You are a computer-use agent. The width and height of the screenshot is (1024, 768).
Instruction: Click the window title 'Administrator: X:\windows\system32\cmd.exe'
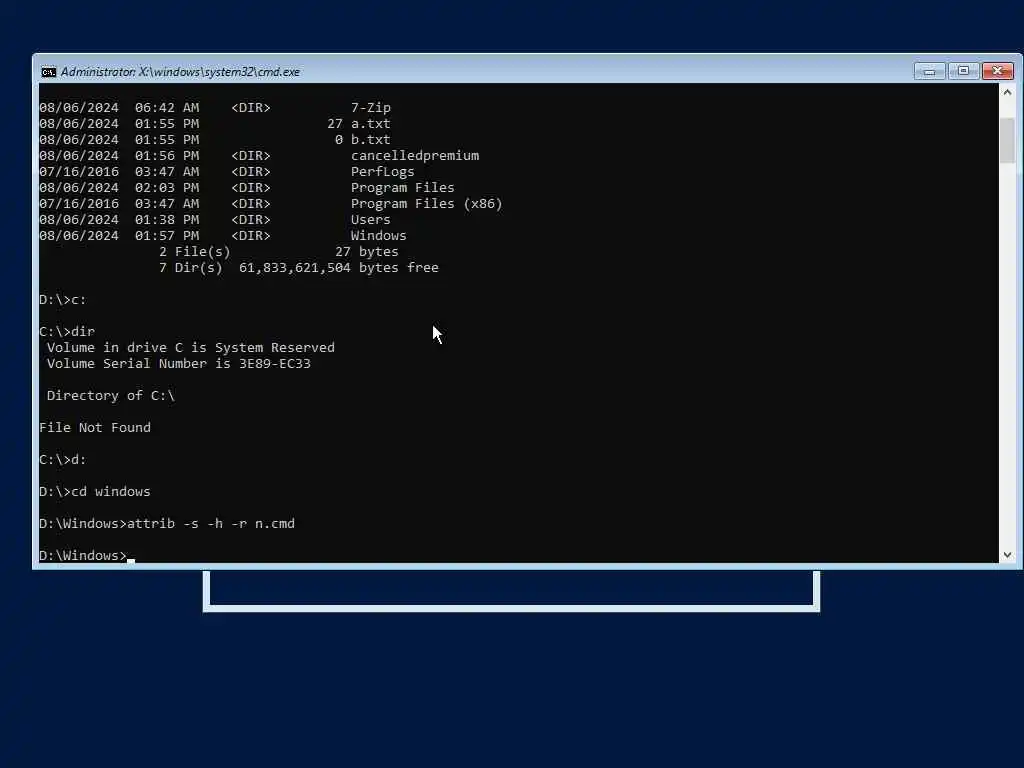click(x=180, y=72)
